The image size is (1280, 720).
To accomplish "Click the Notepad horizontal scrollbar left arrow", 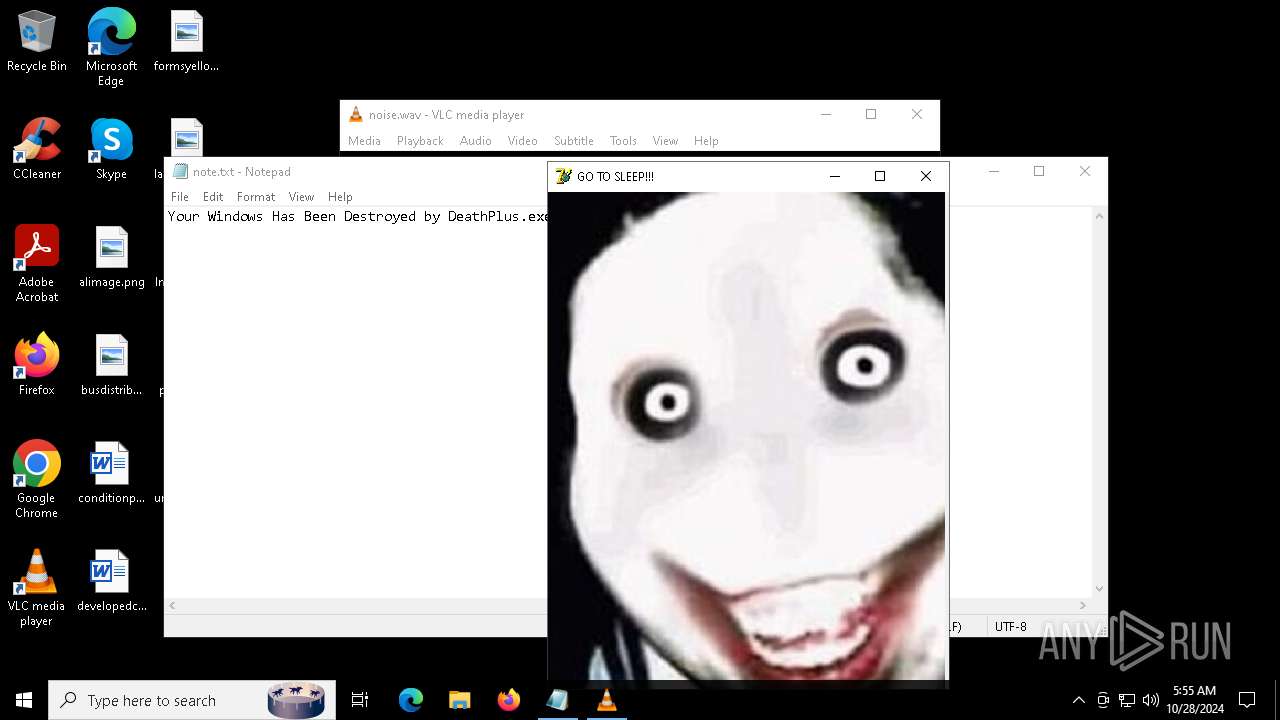I will pyautogui.click(x=173, y=606).
